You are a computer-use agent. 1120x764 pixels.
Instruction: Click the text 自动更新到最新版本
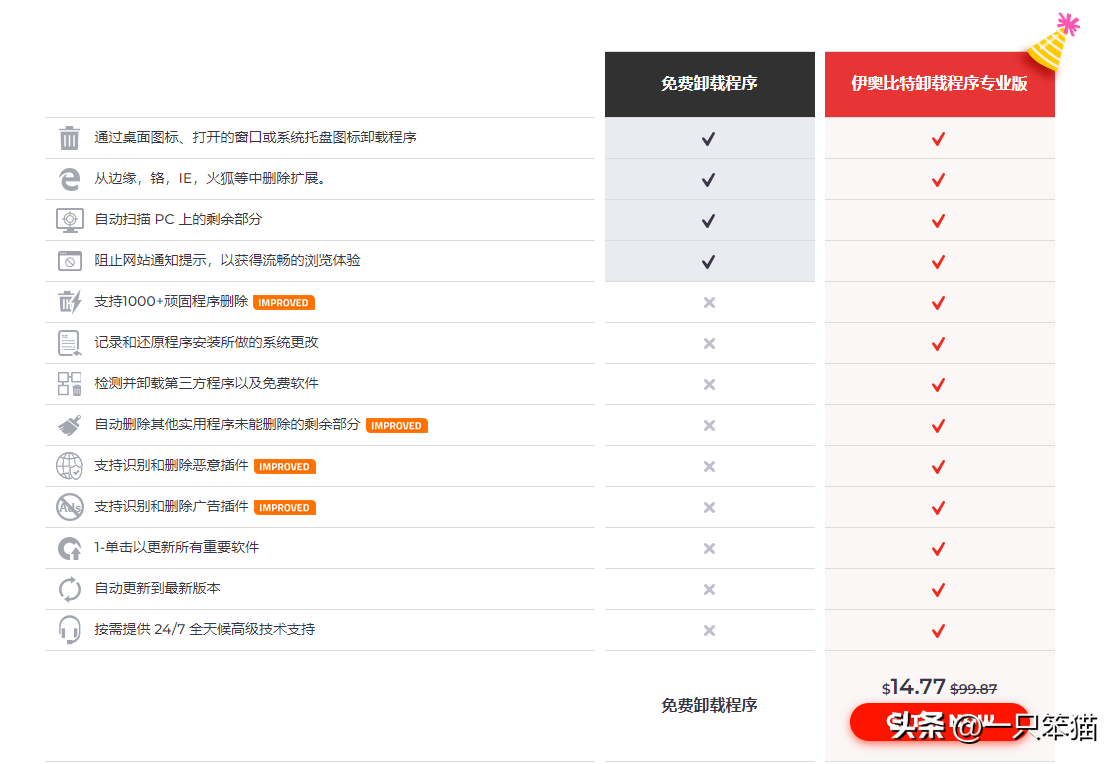(157, 588)
